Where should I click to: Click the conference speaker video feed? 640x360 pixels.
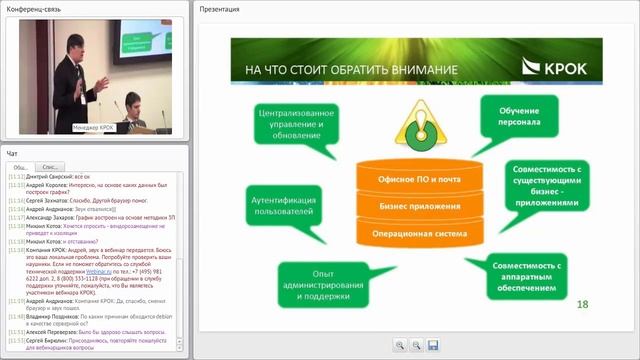tap(96, 77)
